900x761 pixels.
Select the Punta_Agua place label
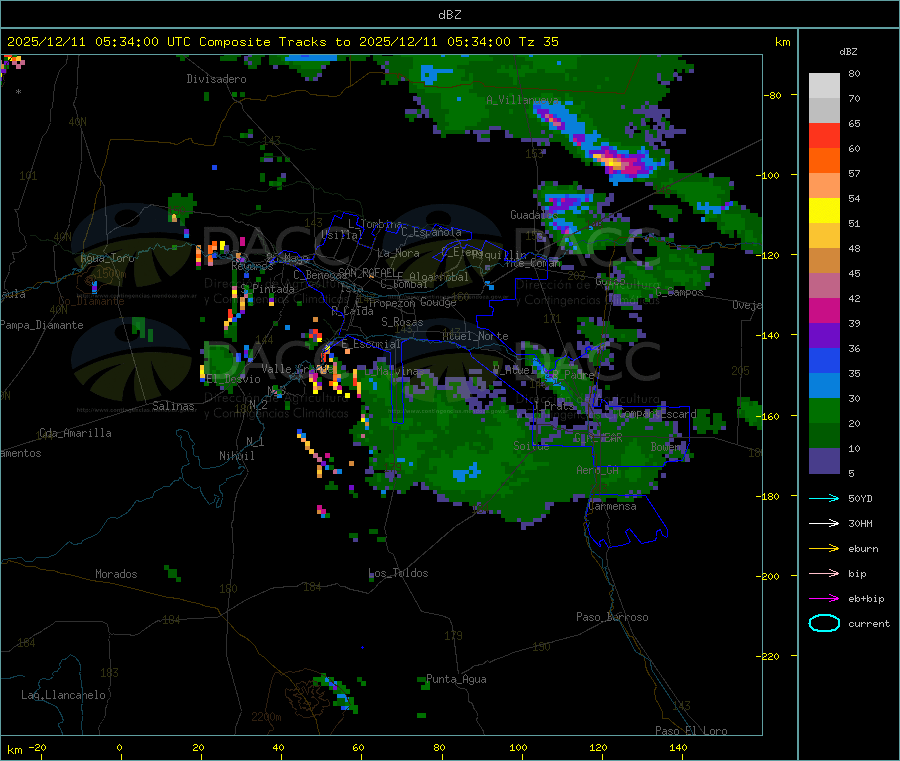456,679
